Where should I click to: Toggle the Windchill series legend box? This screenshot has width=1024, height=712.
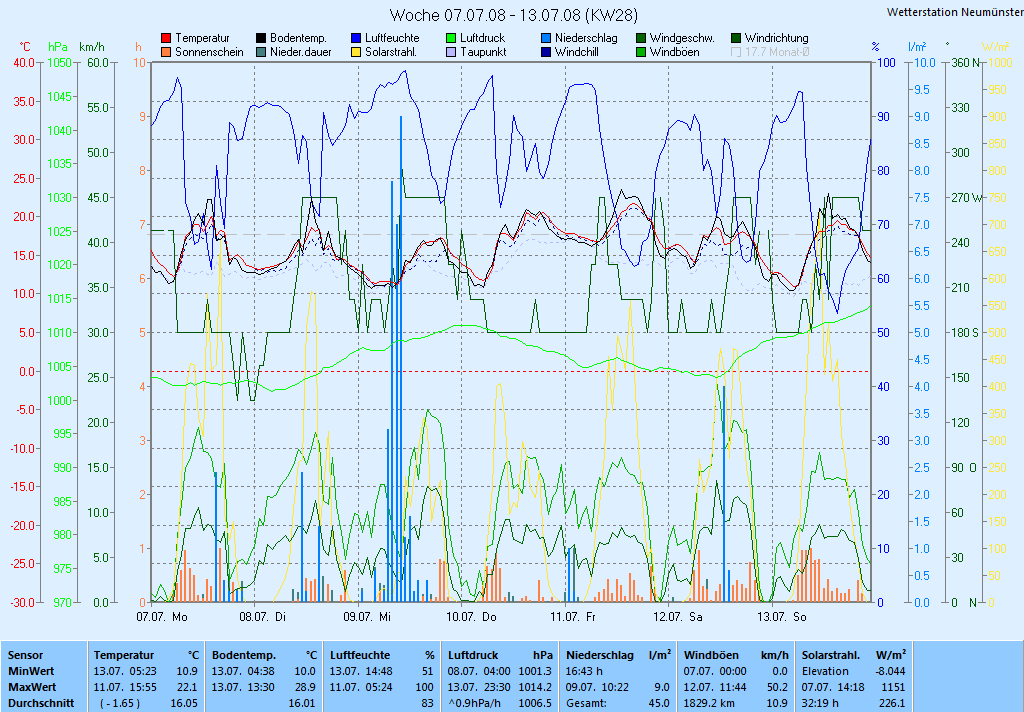(x=546, y=52)
